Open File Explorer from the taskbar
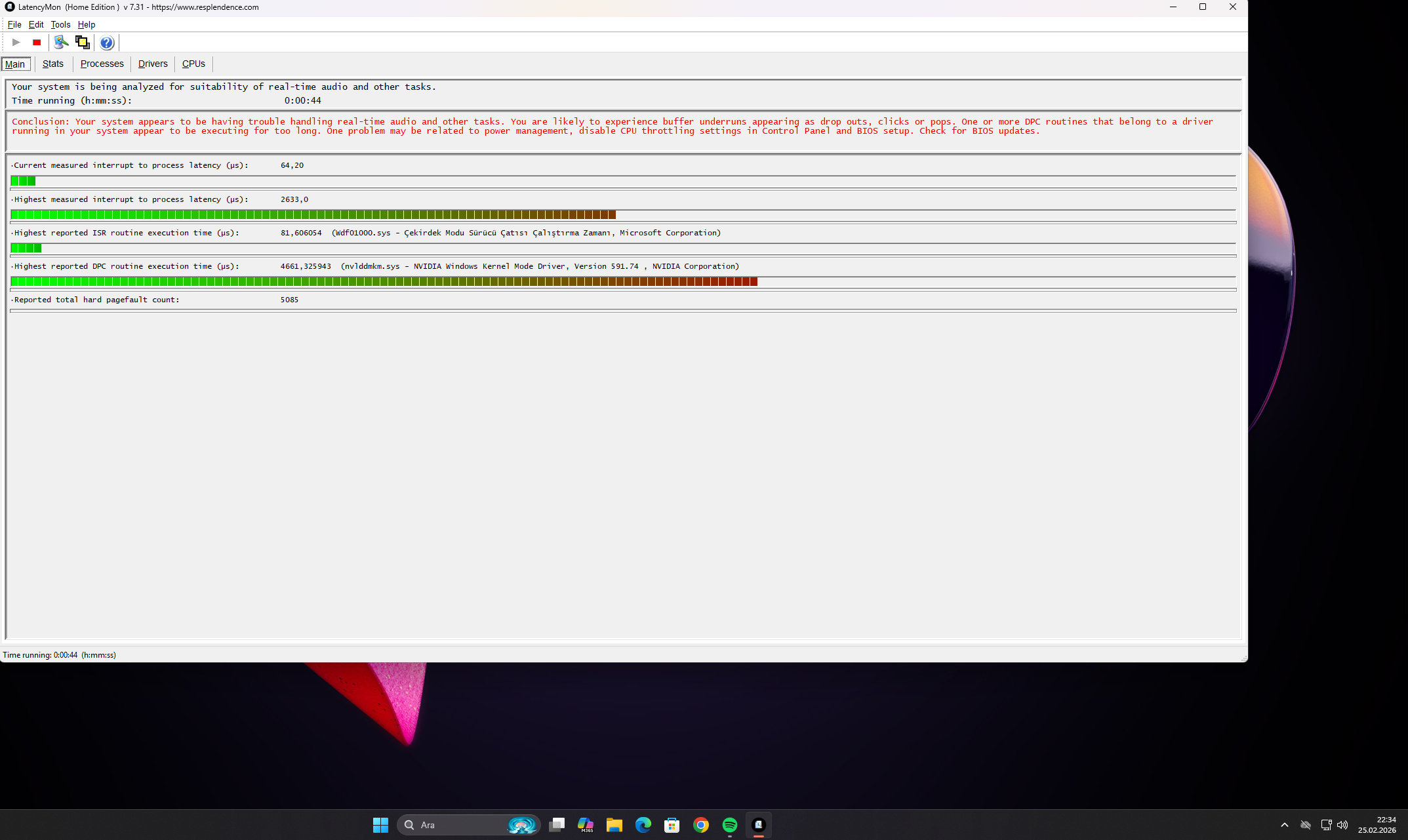 (x=614, y=825)
